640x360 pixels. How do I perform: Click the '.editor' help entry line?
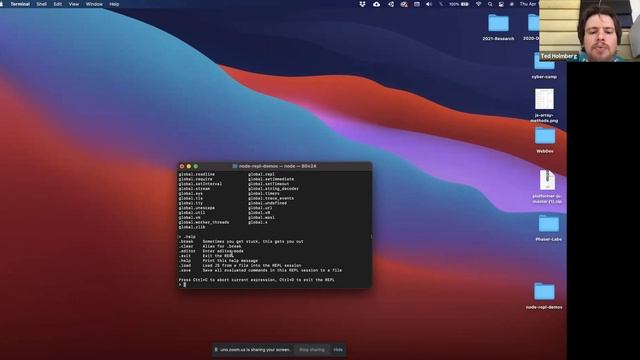point(211,251)
